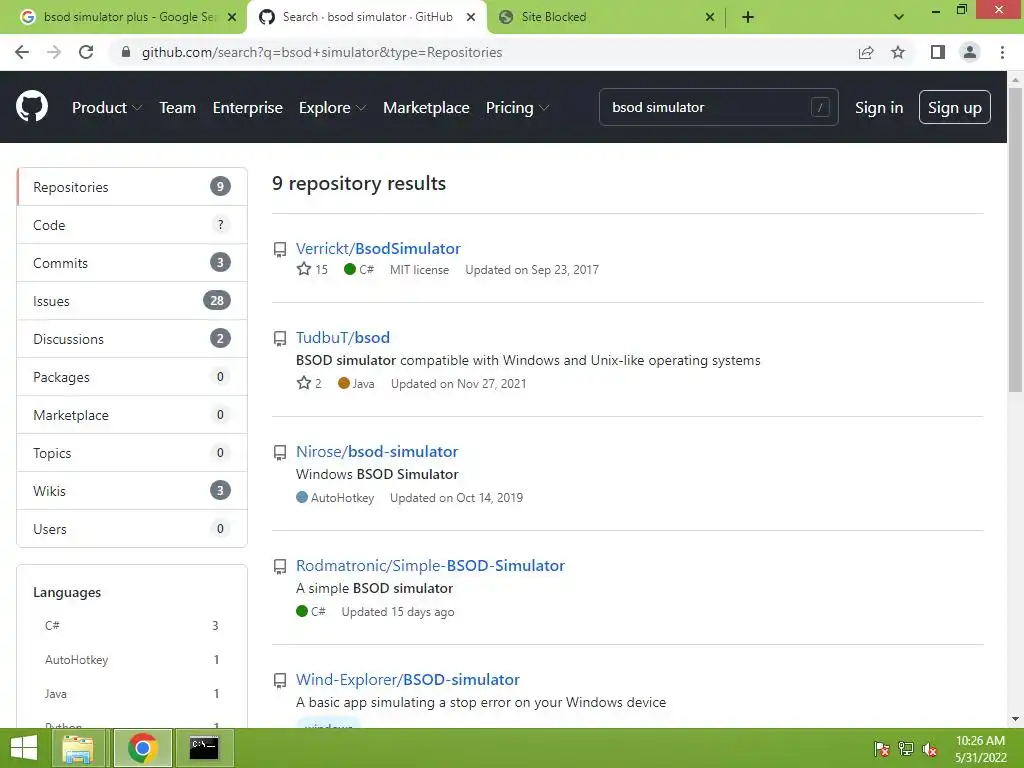Open the tab search chevron

(899, 17)
